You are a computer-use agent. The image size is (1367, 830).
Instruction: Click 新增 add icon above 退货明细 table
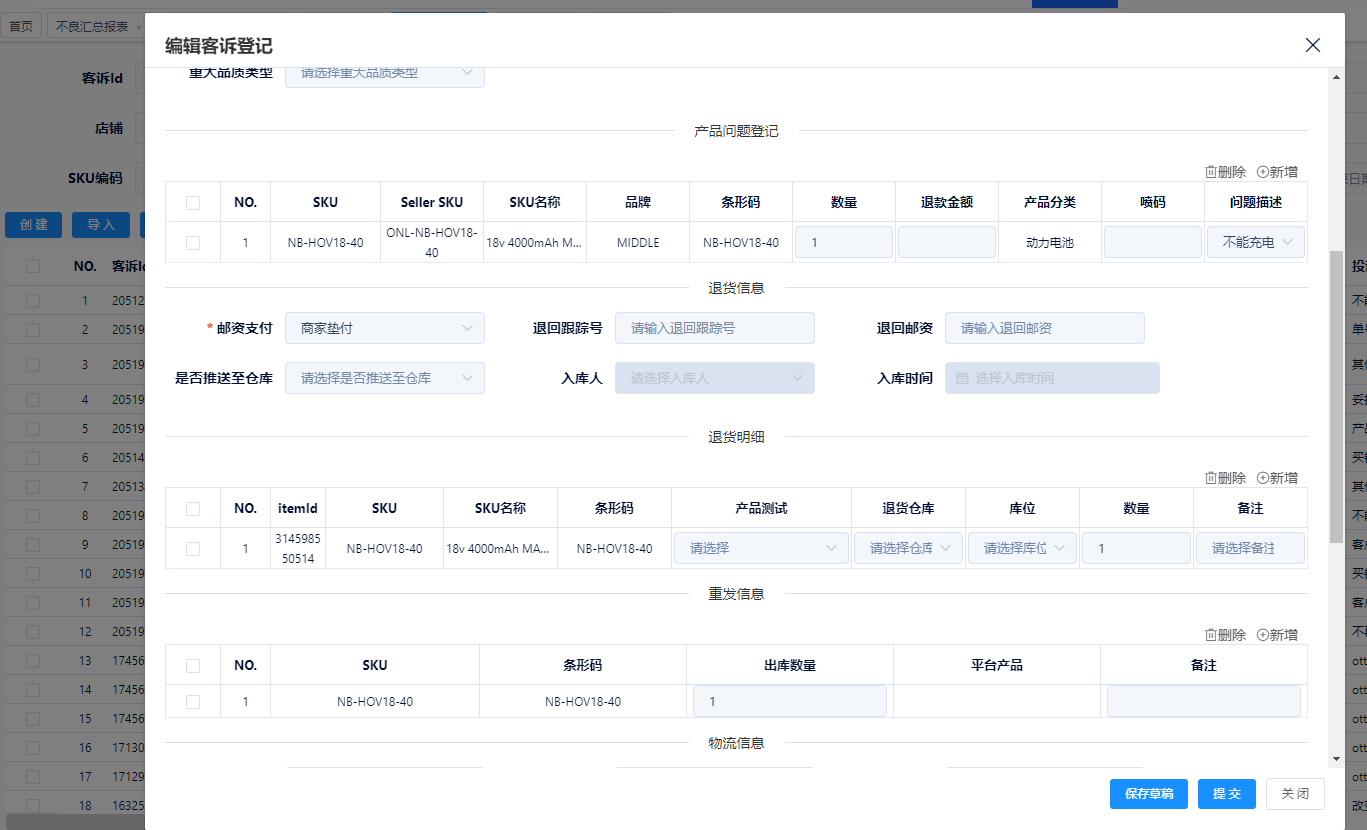(1263, 478)
